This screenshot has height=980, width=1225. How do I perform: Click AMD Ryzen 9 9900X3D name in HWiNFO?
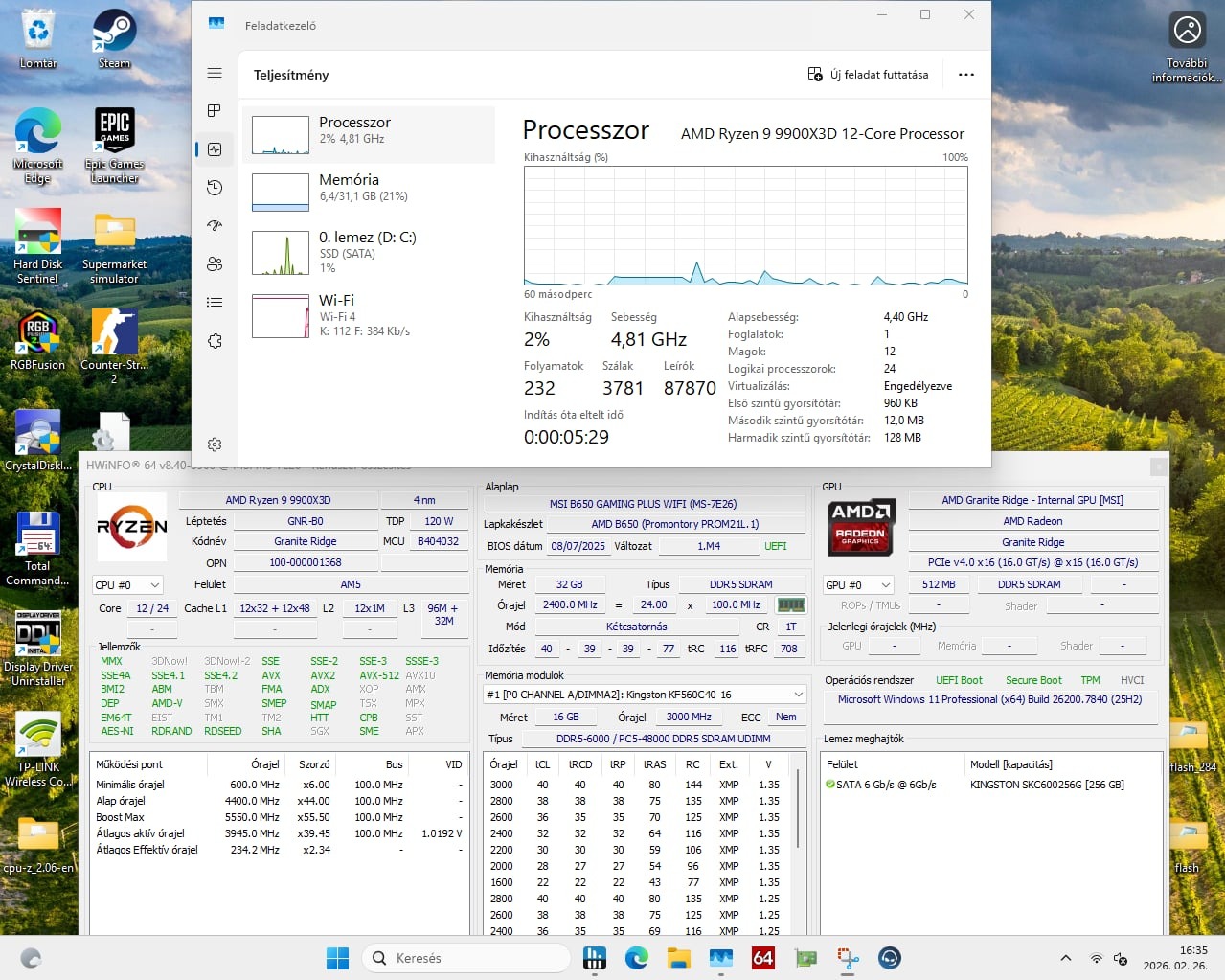point(278,500)
